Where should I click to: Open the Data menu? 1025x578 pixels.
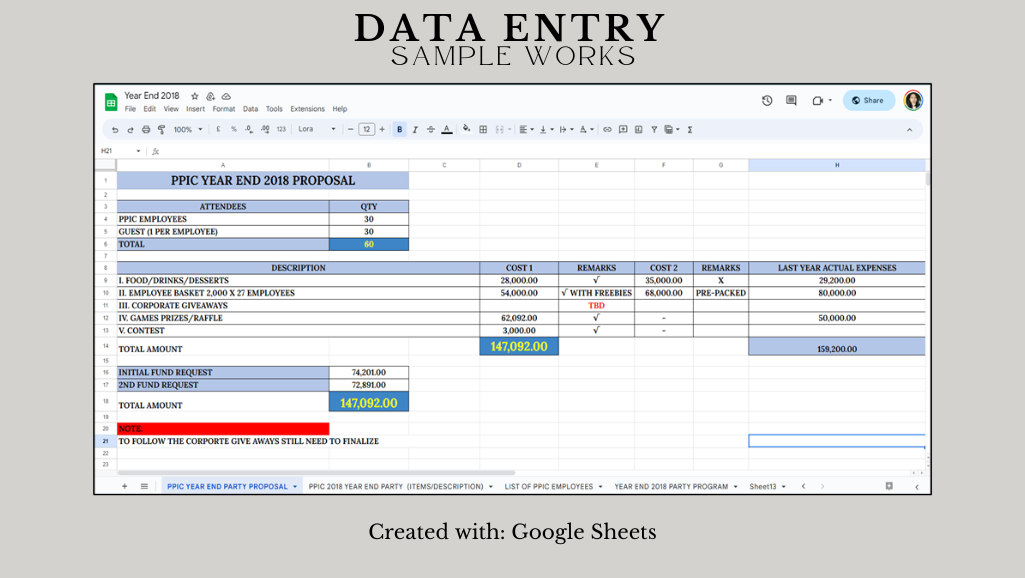(x=250, y=109)
